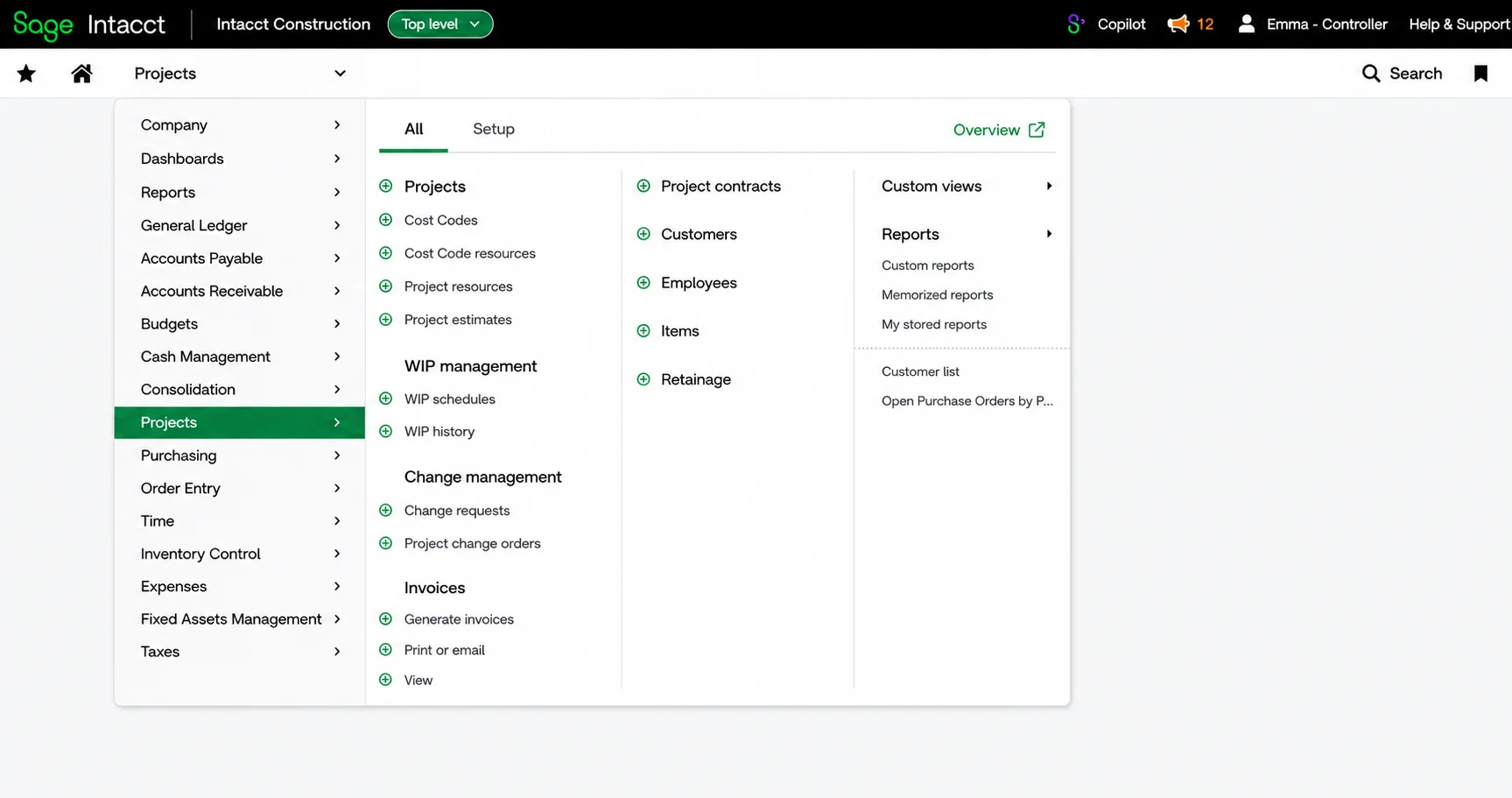Click the plus icon beside Employees
Image resolution: width=1512 pixels, height=798 pixels.
(643, 282)
